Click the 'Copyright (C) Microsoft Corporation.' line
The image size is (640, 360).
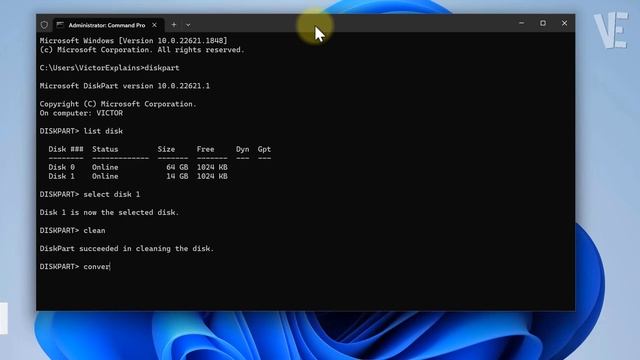118,104
